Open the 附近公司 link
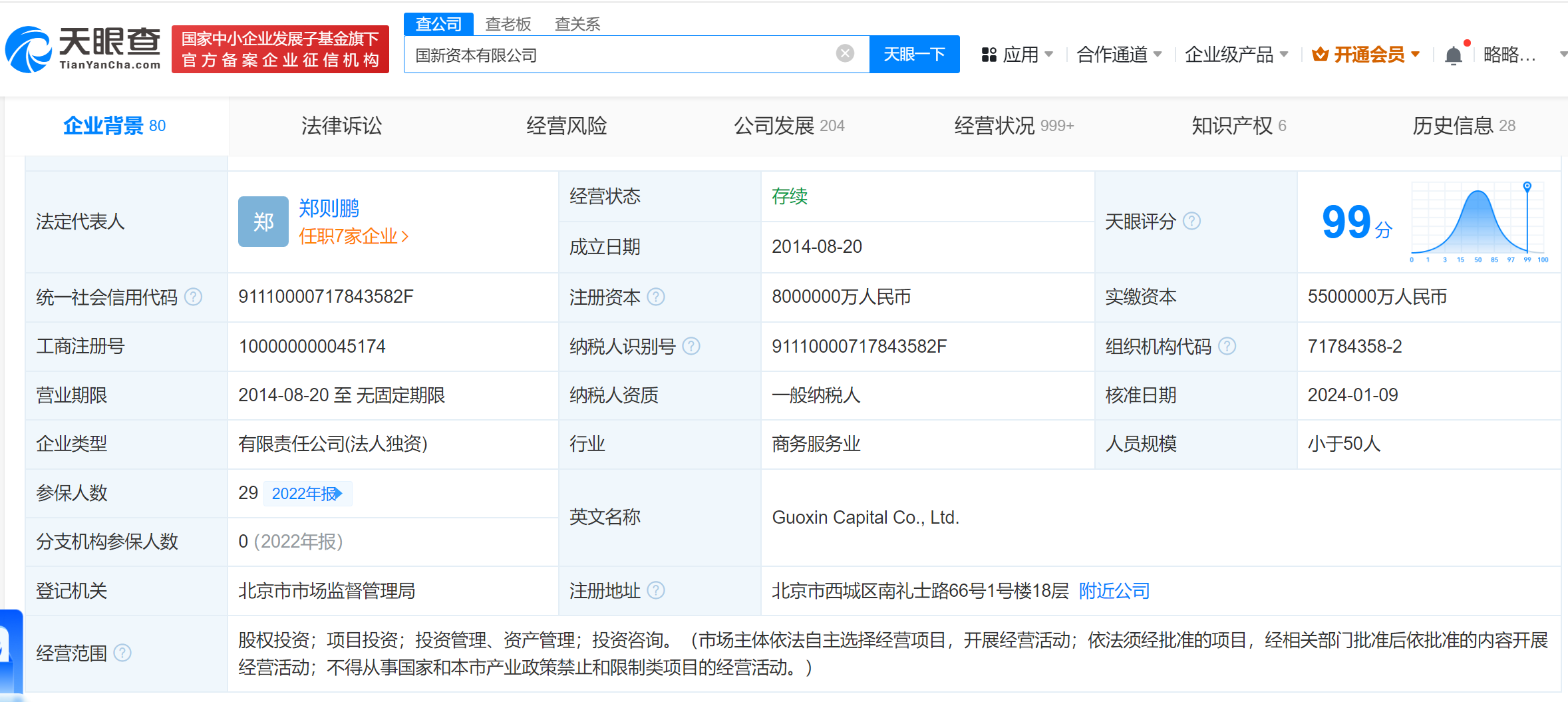Viewport: 1568px width, 702px height. [1114, 591]
